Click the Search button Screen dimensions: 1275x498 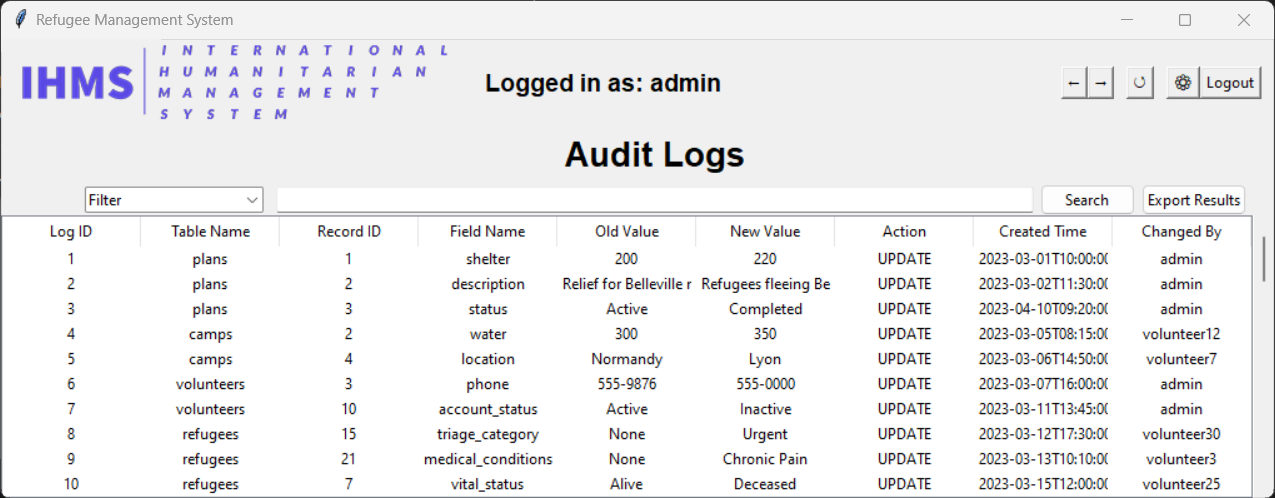(x=1087, y=200)
